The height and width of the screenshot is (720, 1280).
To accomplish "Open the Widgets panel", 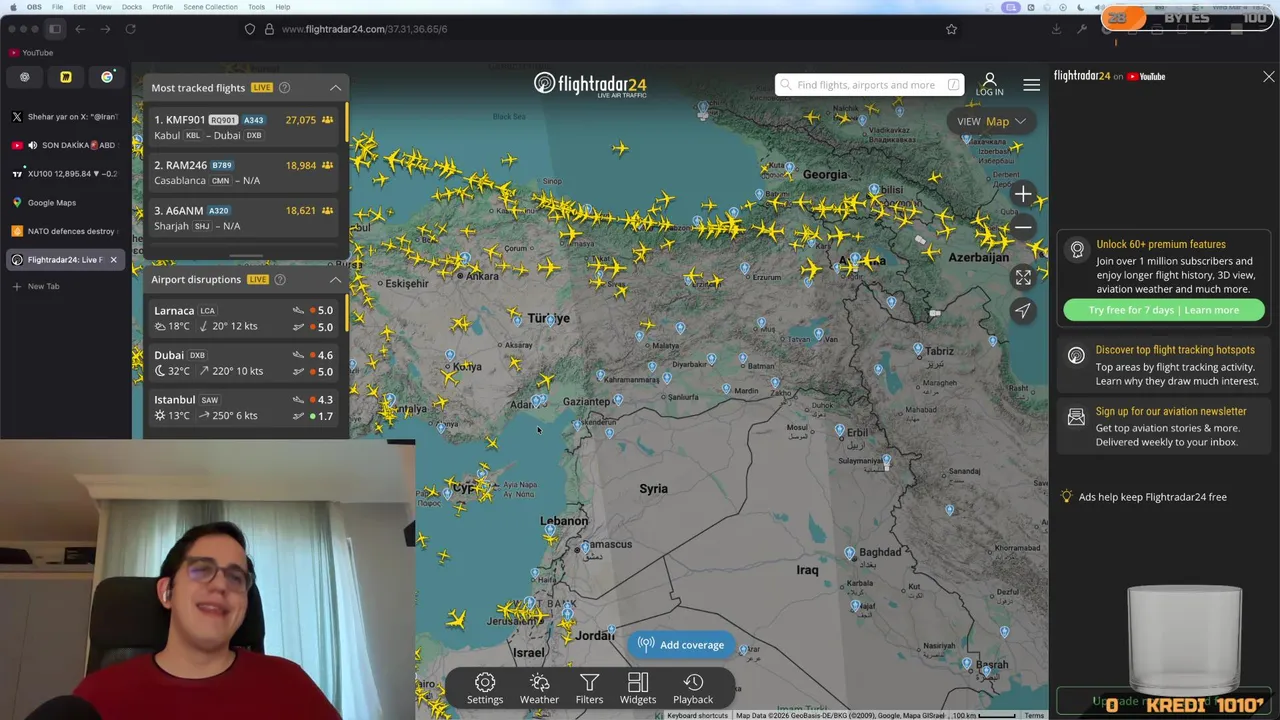I will coord(638,688).
